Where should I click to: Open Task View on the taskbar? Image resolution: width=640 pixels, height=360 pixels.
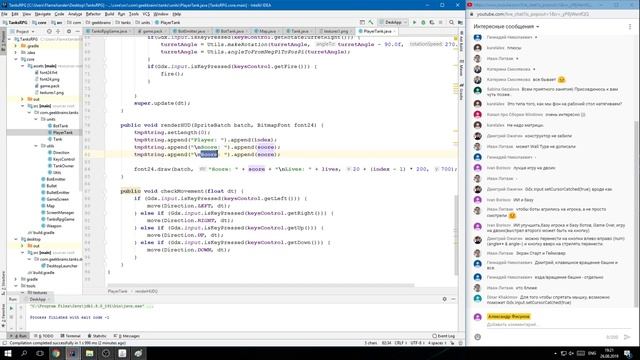40,353
